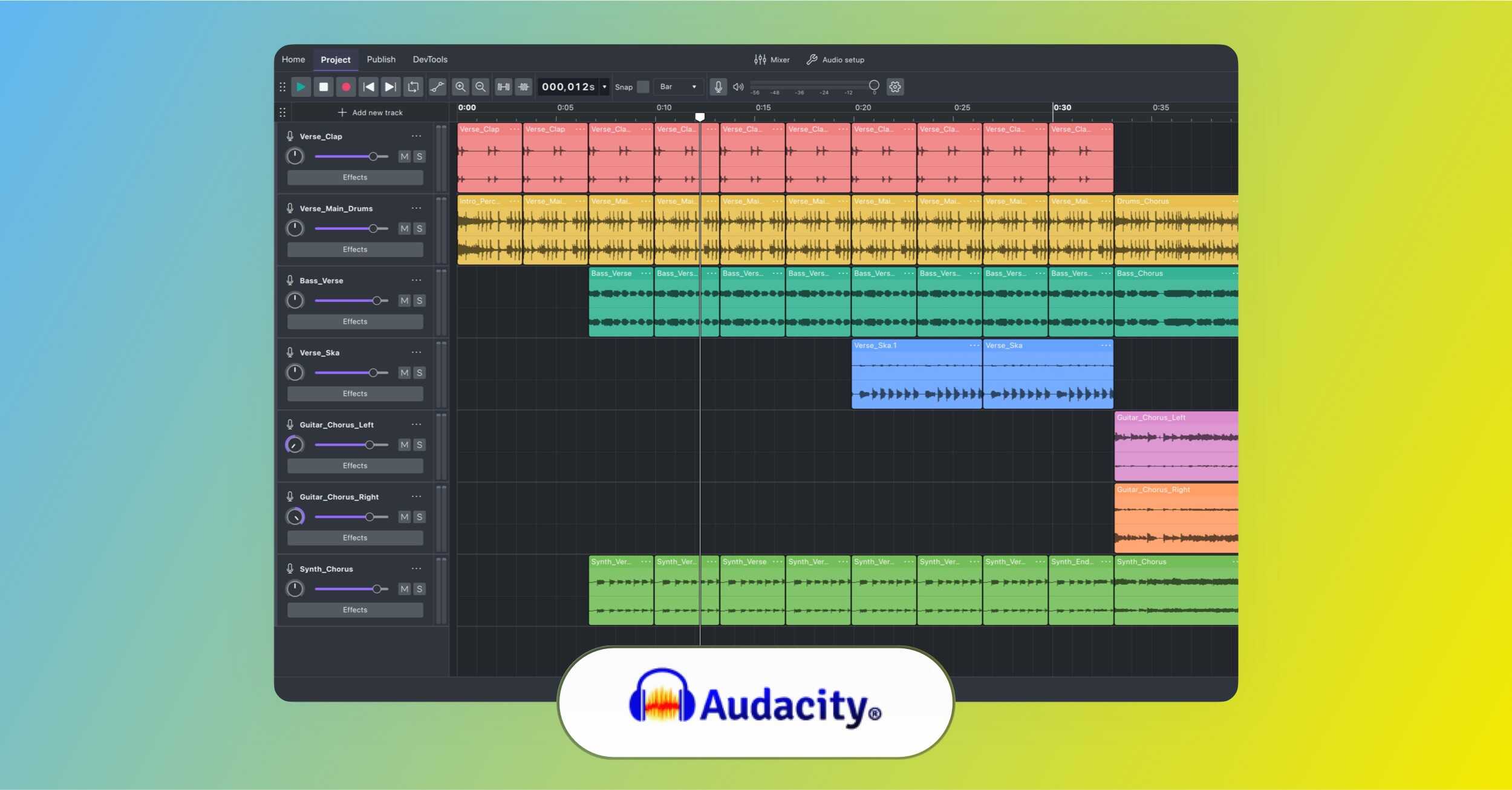Image resolution: width=1512 pixels, height=790 pixels.
Task: Click the Guitar_Chorus_Left pan knob
Action: click(295, 445)
